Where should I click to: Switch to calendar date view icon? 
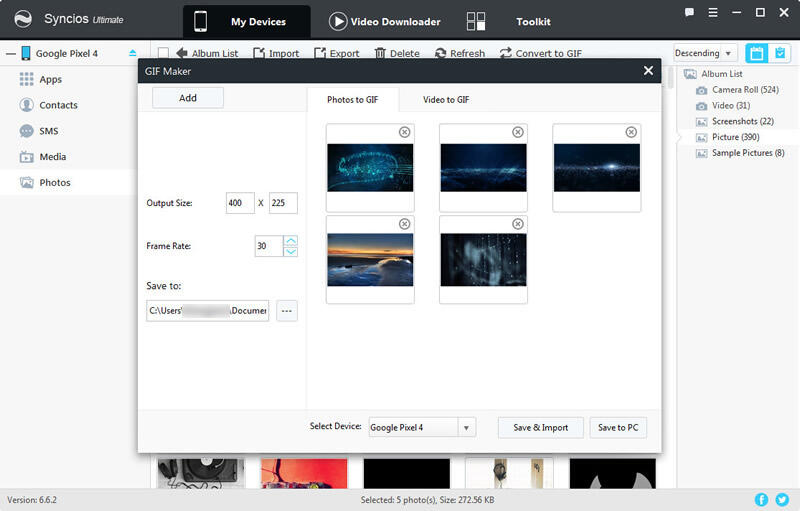[757, 53]
